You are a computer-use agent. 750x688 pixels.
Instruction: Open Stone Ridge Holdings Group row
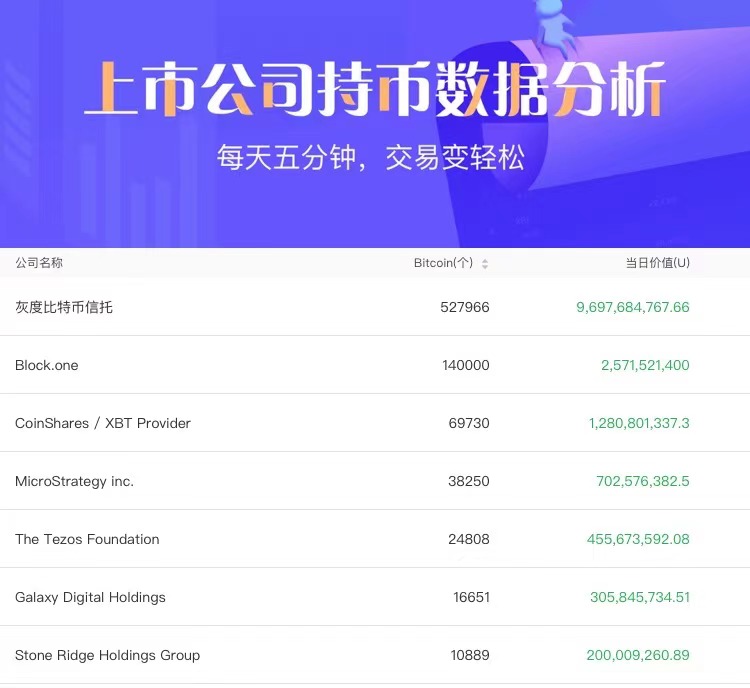point(107,655)
